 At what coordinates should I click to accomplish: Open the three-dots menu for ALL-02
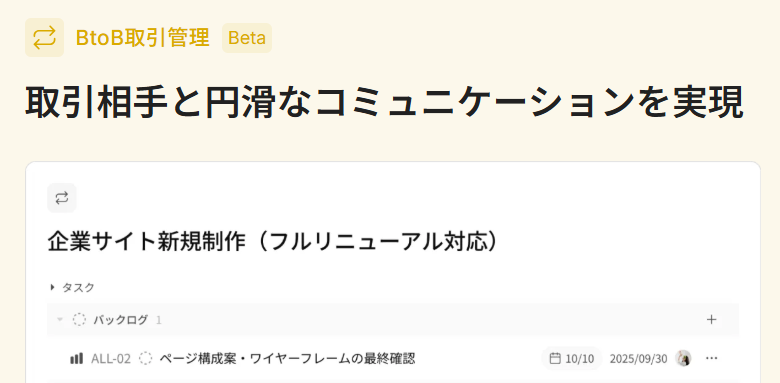point(712,358)
